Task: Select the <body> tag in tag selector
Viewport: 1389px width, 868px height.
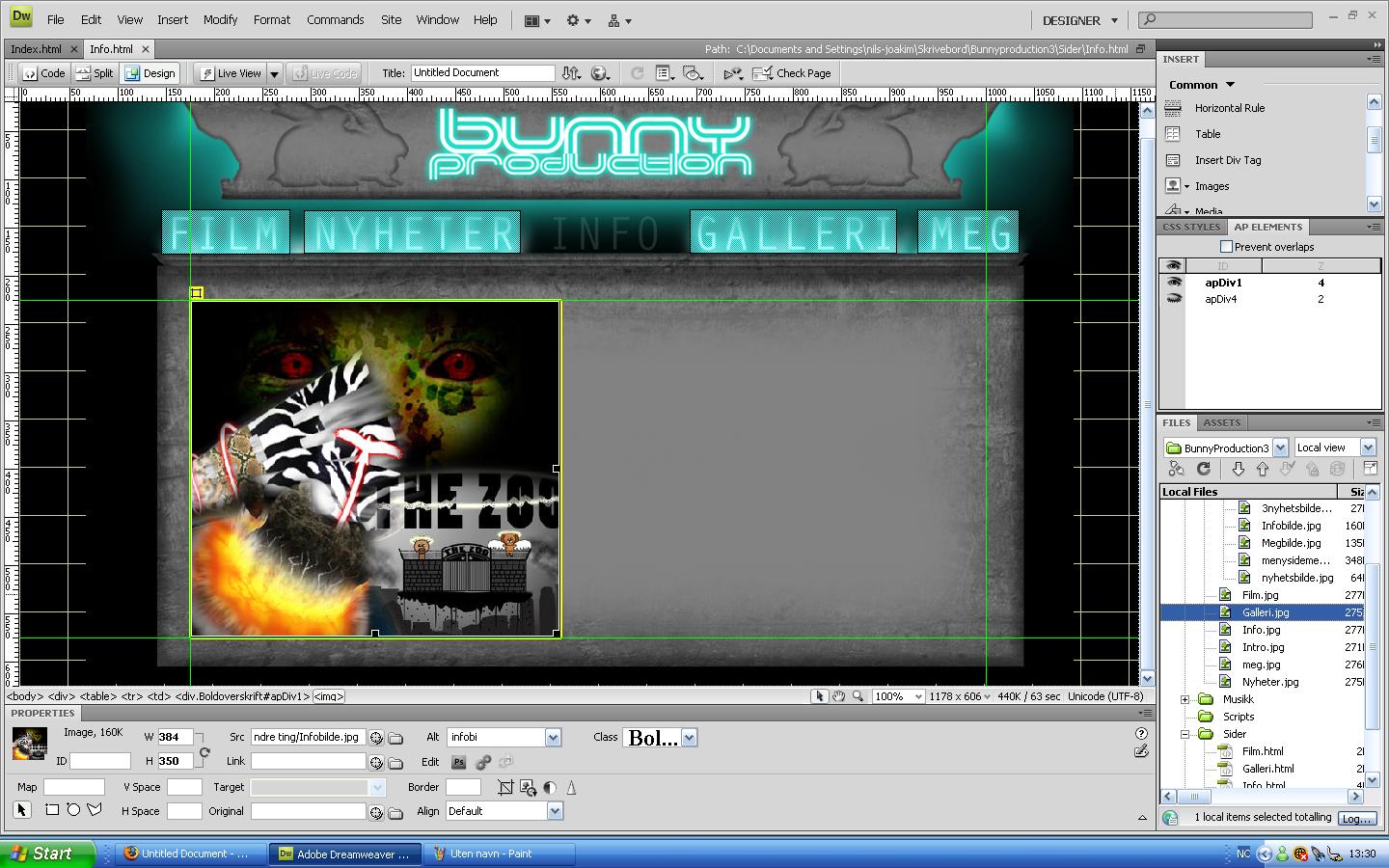Action: (x=24, y=696)
